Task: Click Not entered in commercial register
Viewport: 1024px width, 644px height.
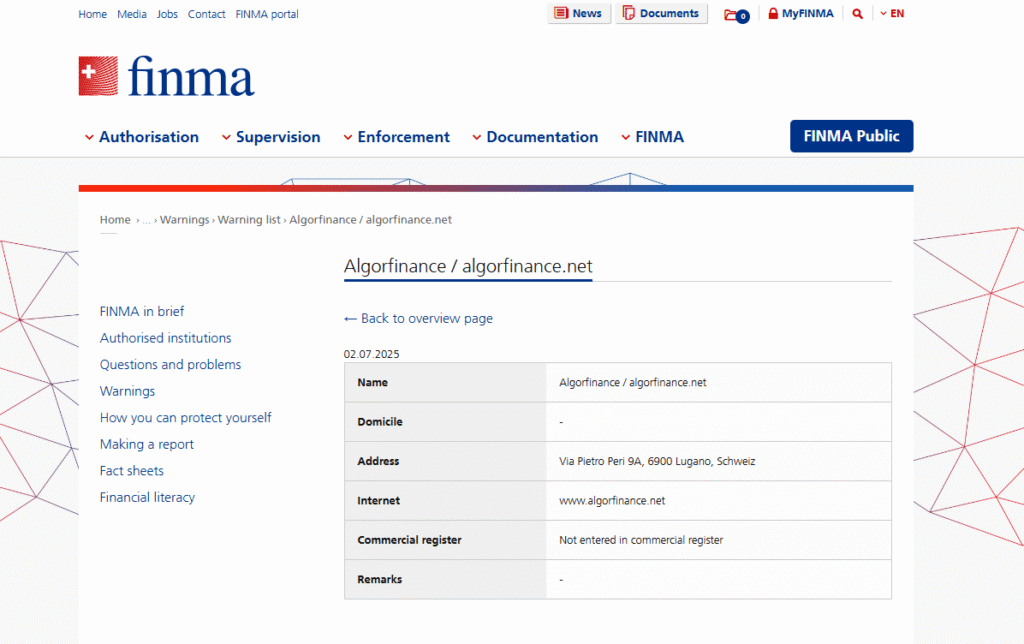Action: [x=641, y=540]
